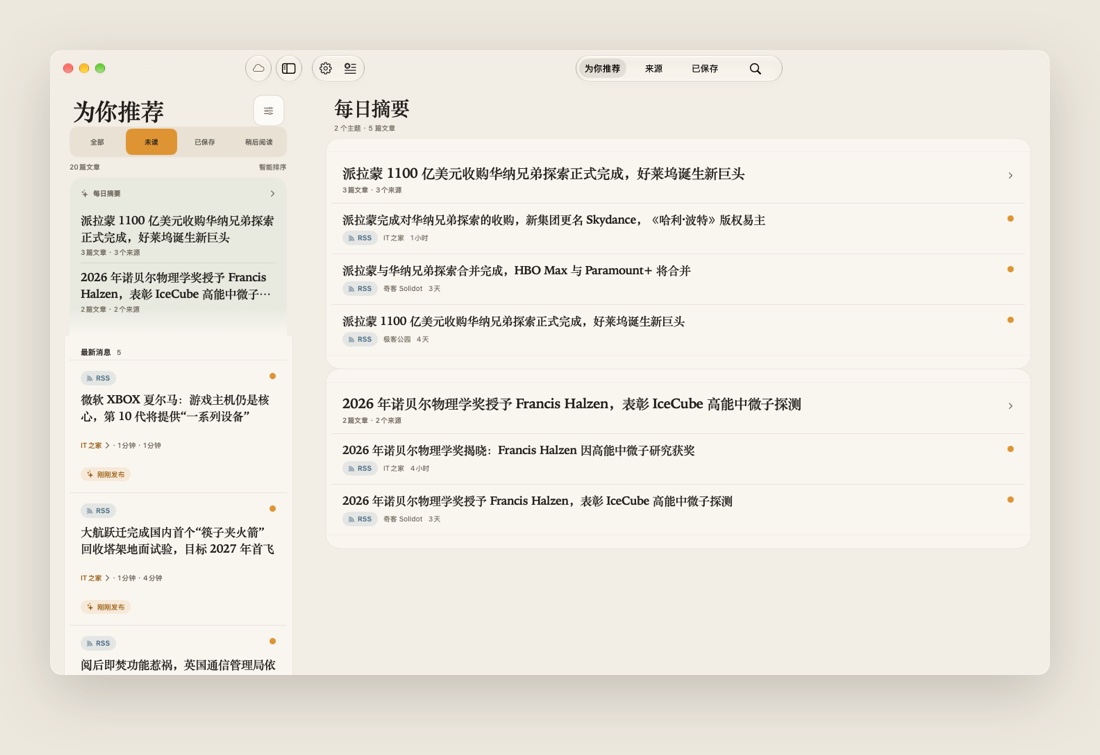Click unread dot on 阅后即焚 article
This screenshot has height=755, width=1100.
[x=273, y=641]
